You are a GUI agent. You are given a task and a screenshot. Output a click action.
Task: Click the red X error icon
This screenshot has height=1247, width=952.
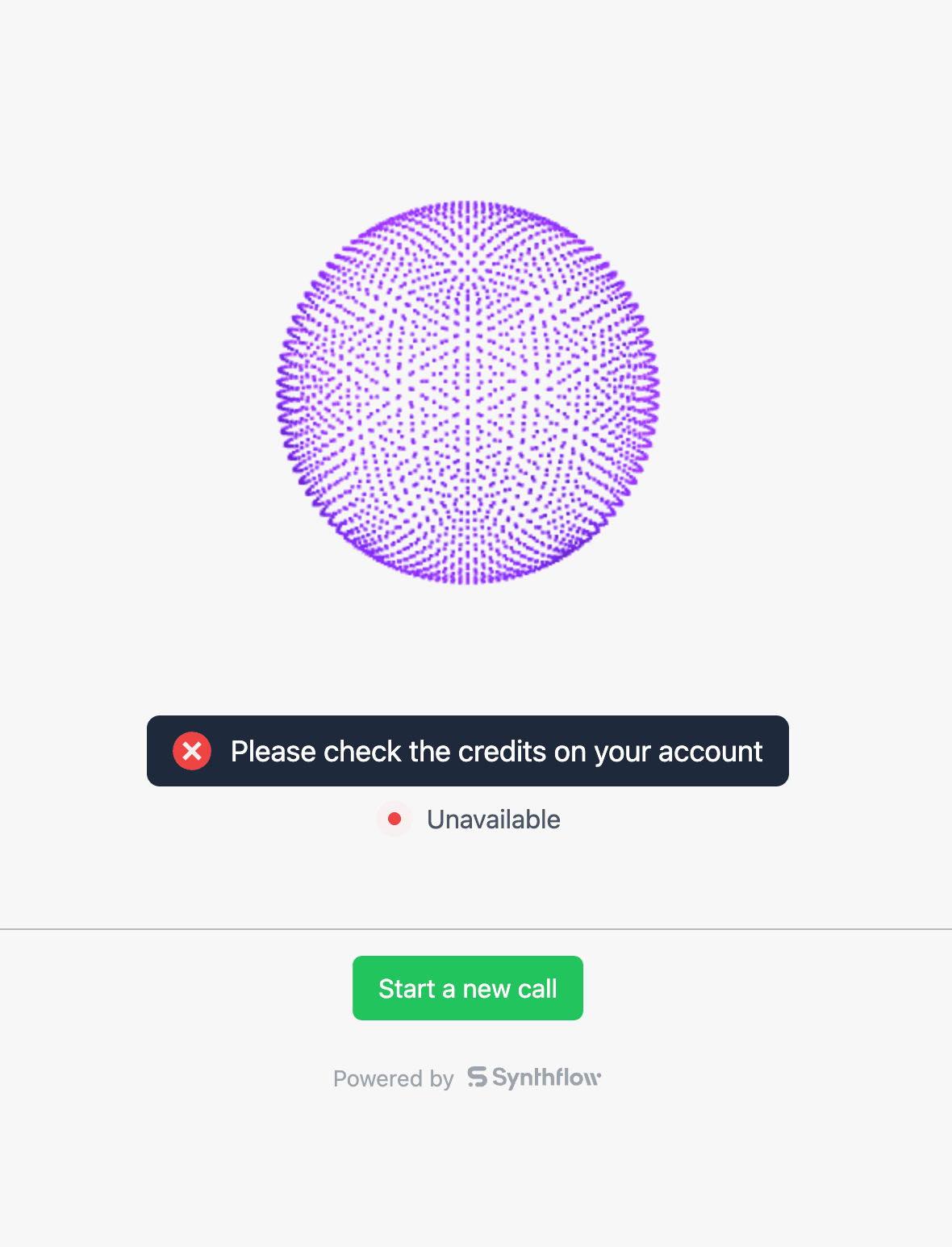tap(192, 751)
